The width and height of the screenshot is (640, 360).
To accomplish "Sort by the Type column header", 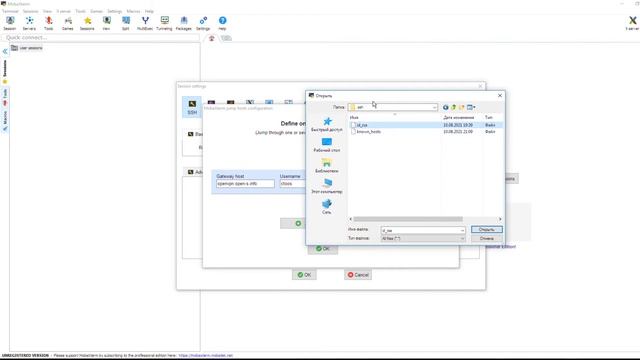I will click(x=489, y=118).
